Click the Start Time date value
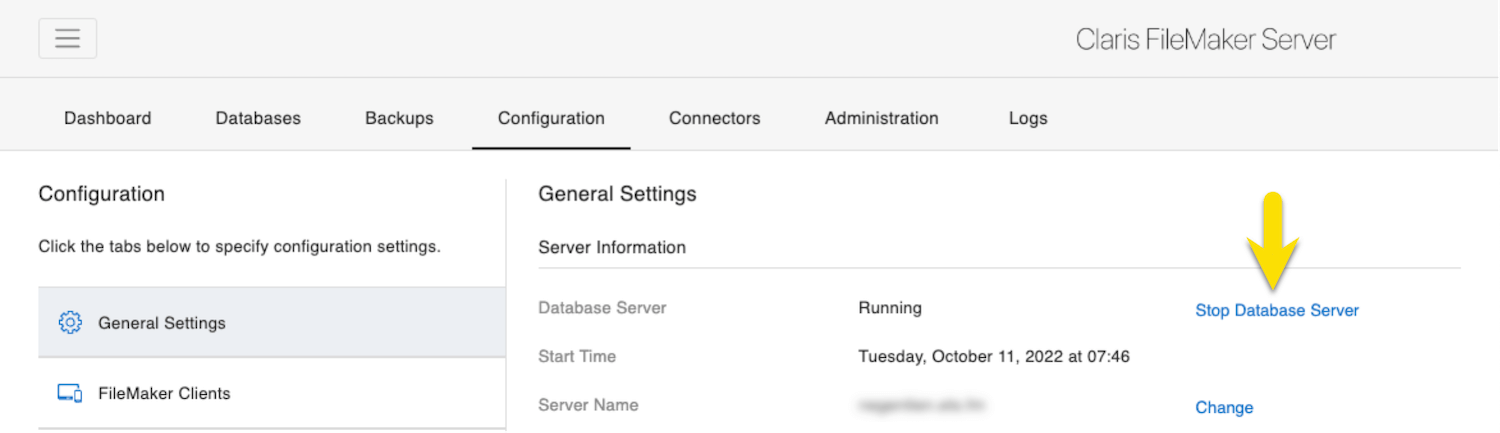 tap(994, 356)
